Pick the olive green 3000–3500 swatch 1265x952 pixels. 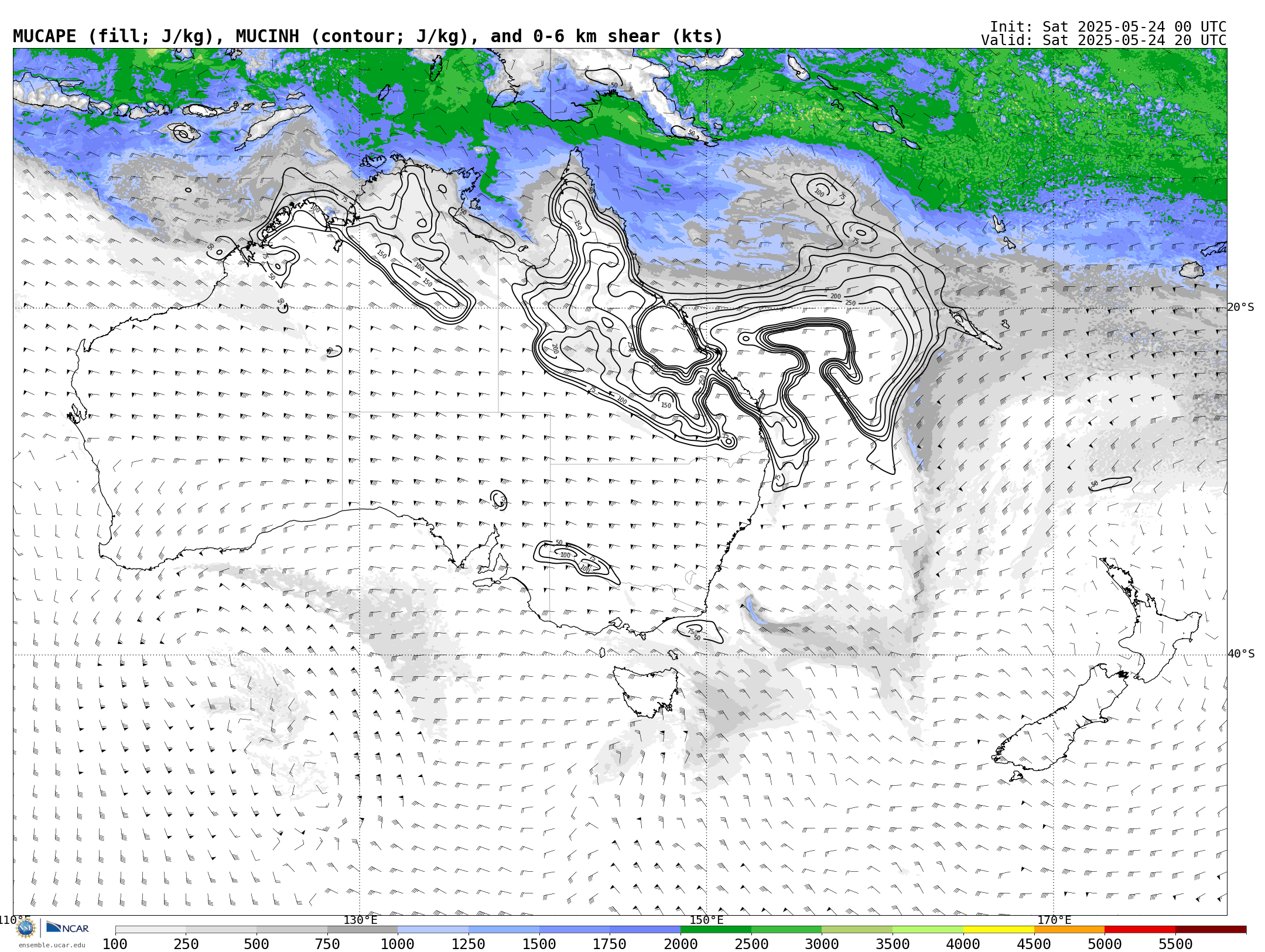click(857, 930)
